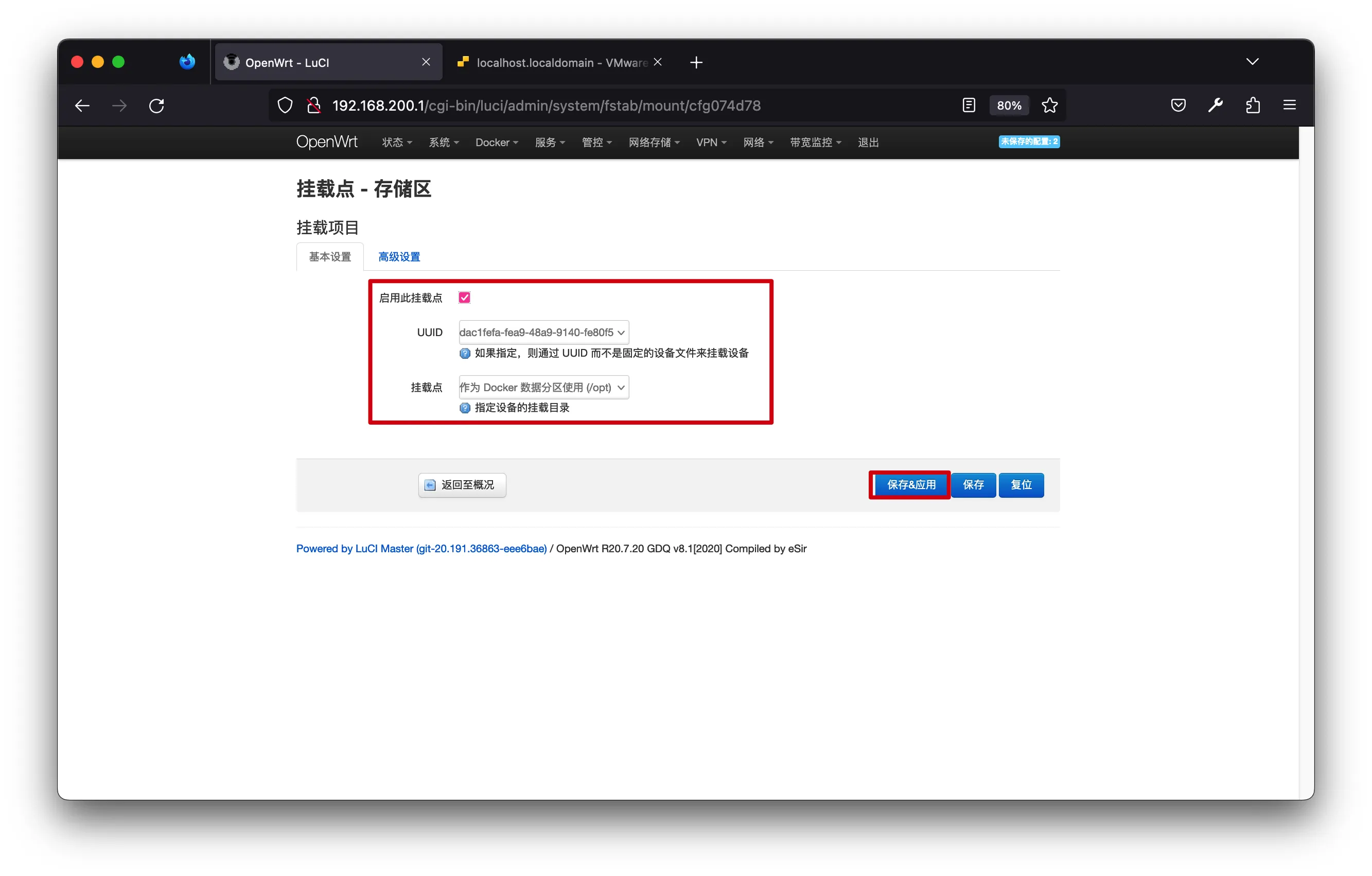Click the 未保存的配置: 2 badge
This screenshot has width=1372, height=876.
(1029, 142)
